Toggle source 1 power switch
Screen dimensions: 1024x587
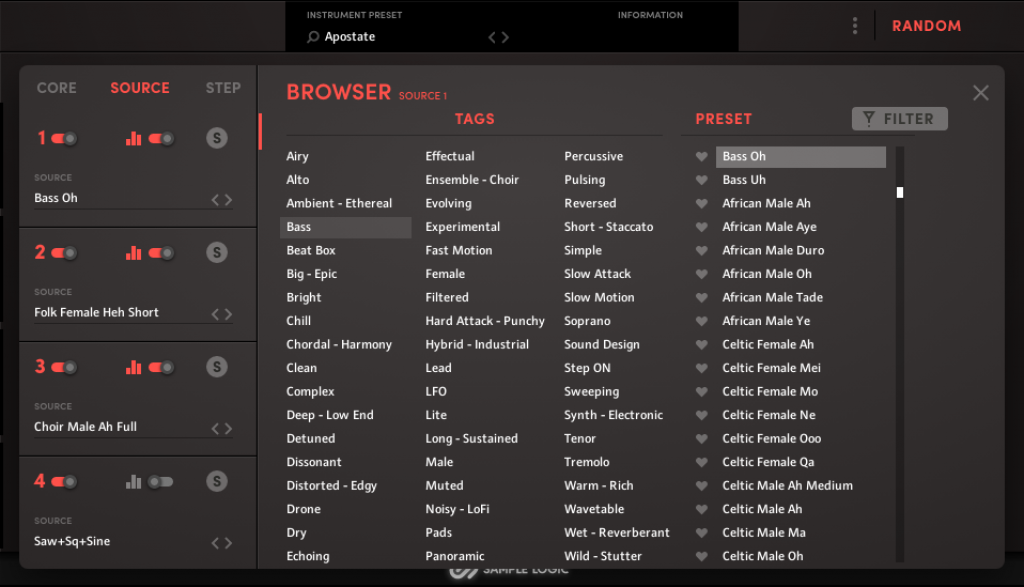tap(64, 138)
